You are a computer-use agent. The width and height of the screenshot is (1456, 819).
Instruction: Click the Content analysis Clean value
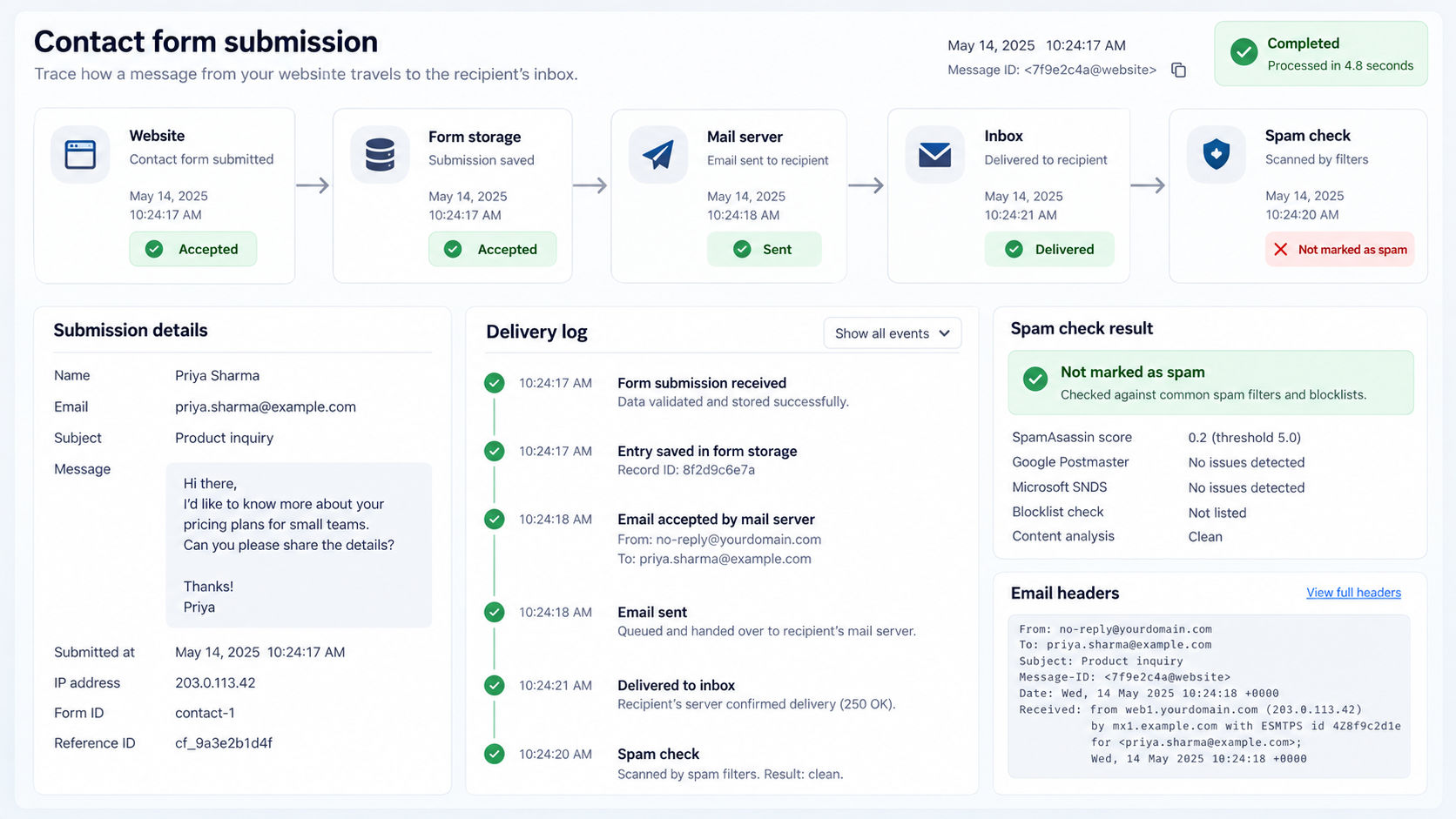[x=1205, y=537]
